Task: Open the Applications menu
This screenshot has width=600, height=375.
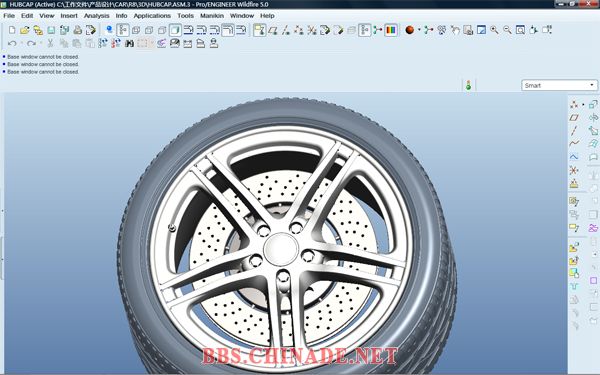Action: tap(152, 16)
